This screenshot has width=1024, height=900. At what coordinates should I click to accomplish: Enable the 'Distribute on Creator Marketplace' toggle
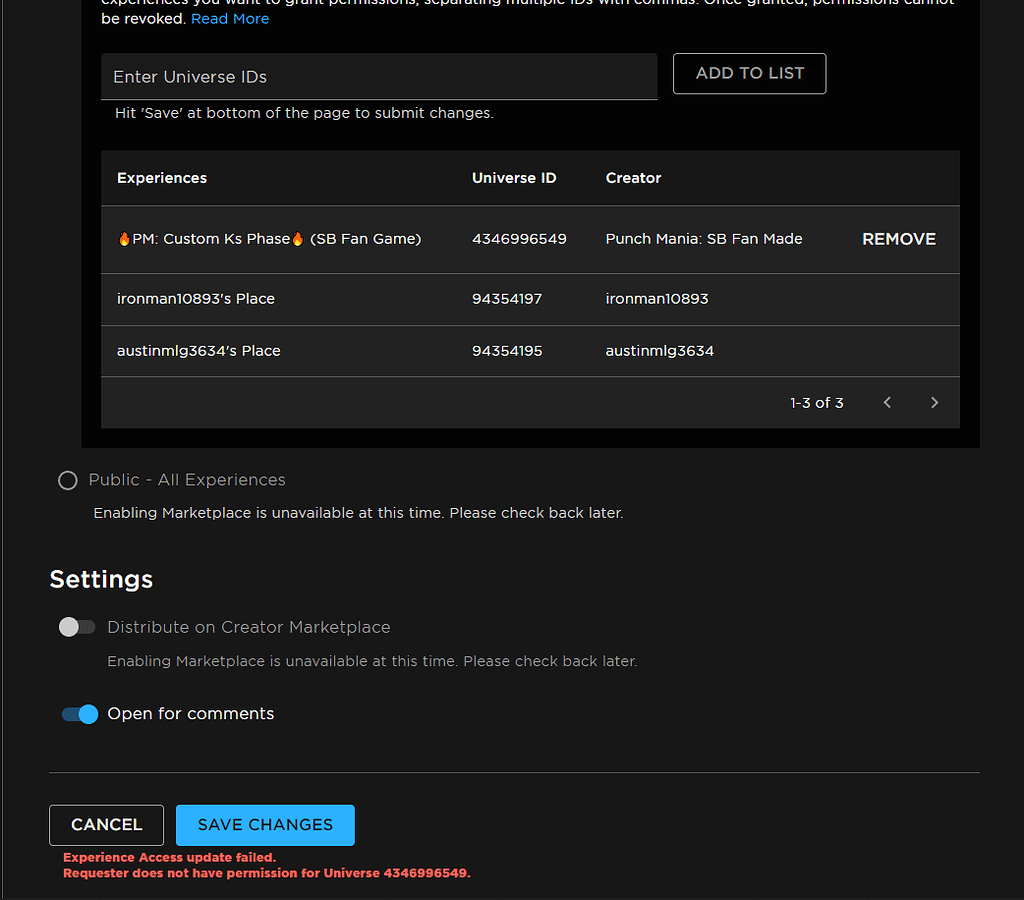pos(77,627)
